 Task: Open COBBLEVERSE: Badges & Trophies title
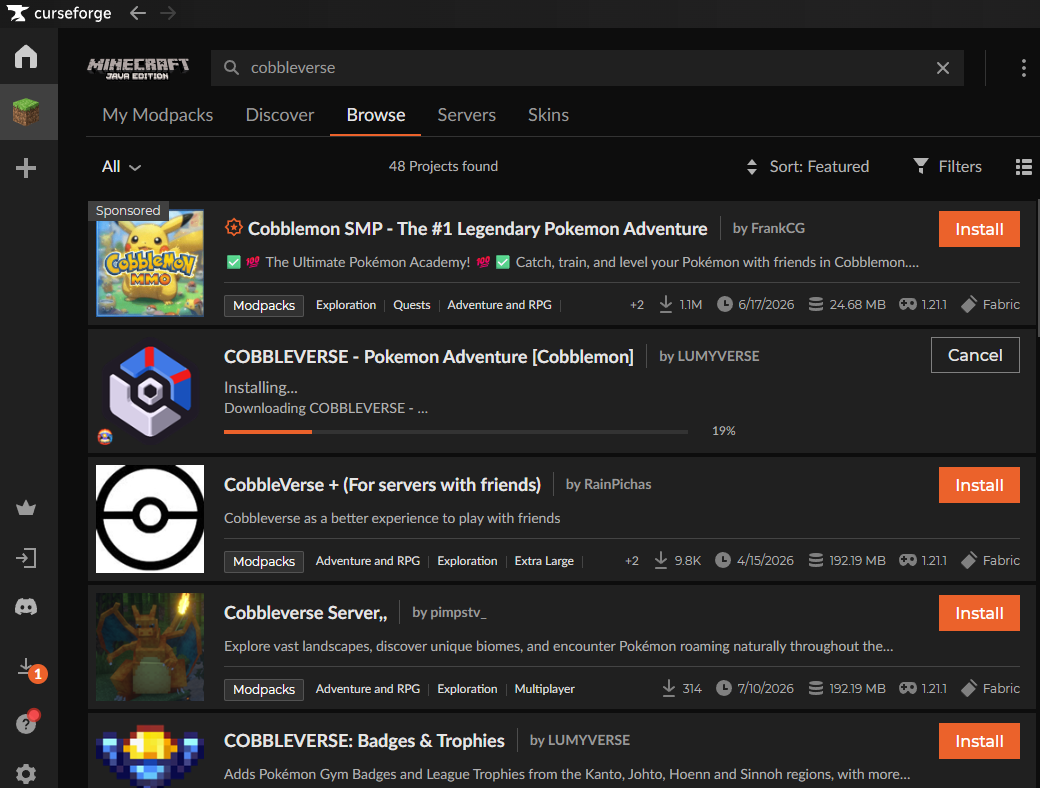pos(364,741)
